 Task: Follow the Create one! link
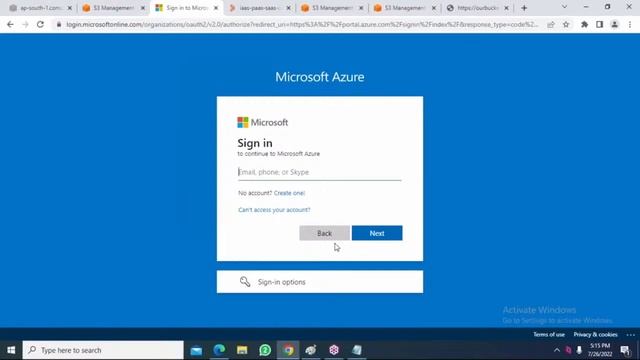click(289, 193)
